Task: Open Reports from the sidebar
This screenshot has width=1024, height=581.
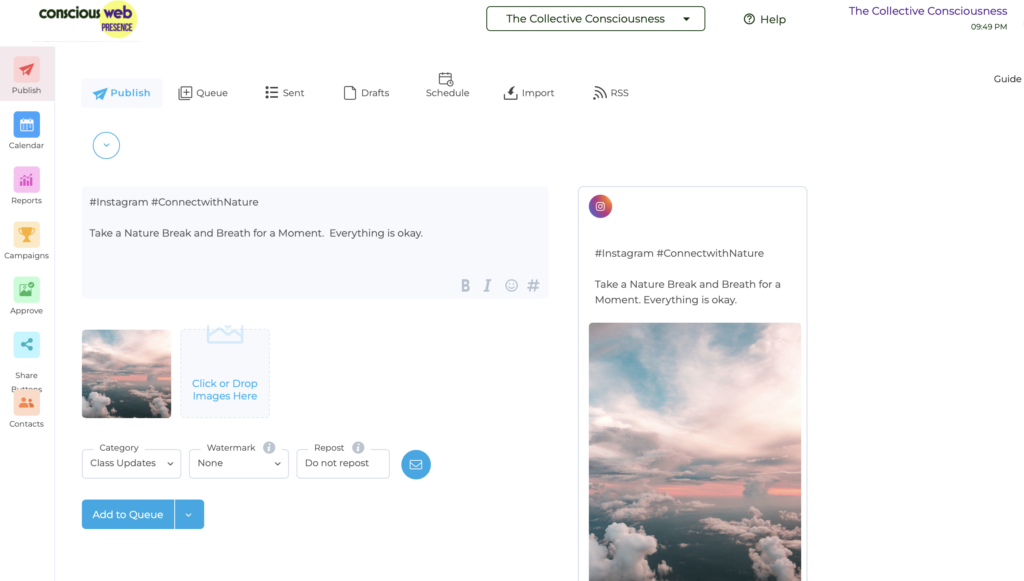Action: coord(26,181)
